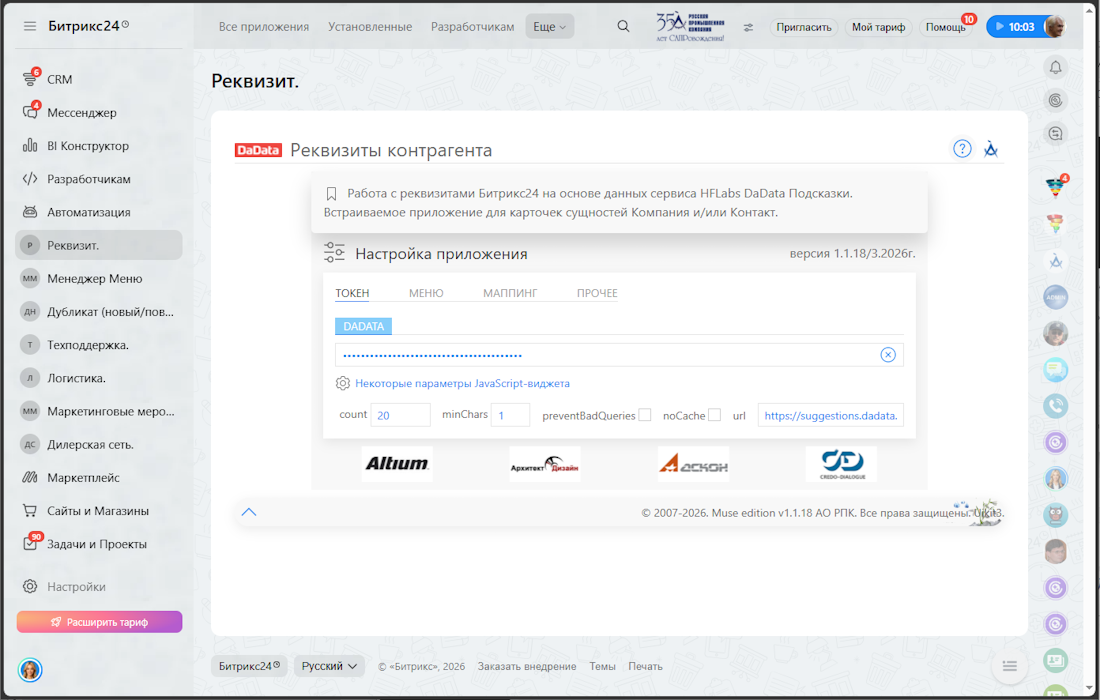This screenshot has height=700, width=1100.
Task: Open Разработчикам top menu item
Action: coord(472,27)
